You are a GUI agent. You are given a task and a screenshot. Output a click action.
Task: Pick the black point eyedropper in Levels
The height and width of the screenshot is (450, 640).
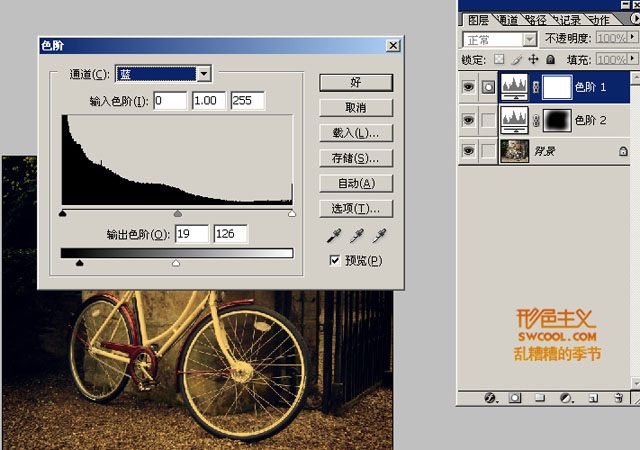coord(334,236)
